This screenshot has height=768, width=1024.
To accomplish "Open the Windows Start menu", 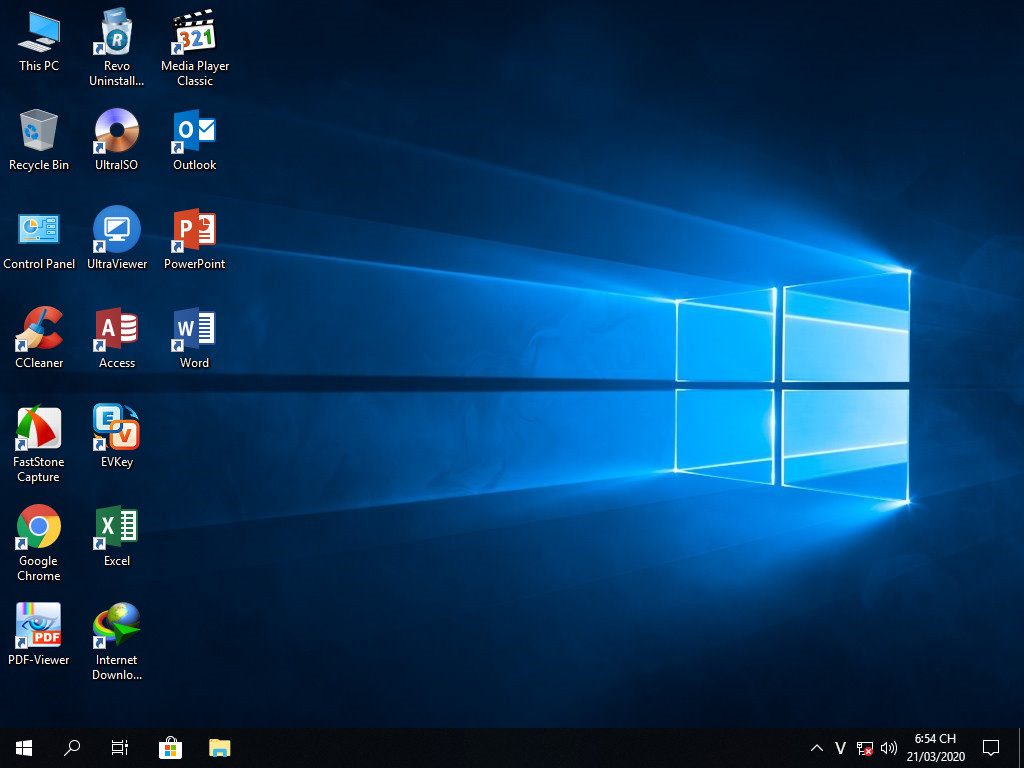I will pyautogui.click(x=24, y=748).
